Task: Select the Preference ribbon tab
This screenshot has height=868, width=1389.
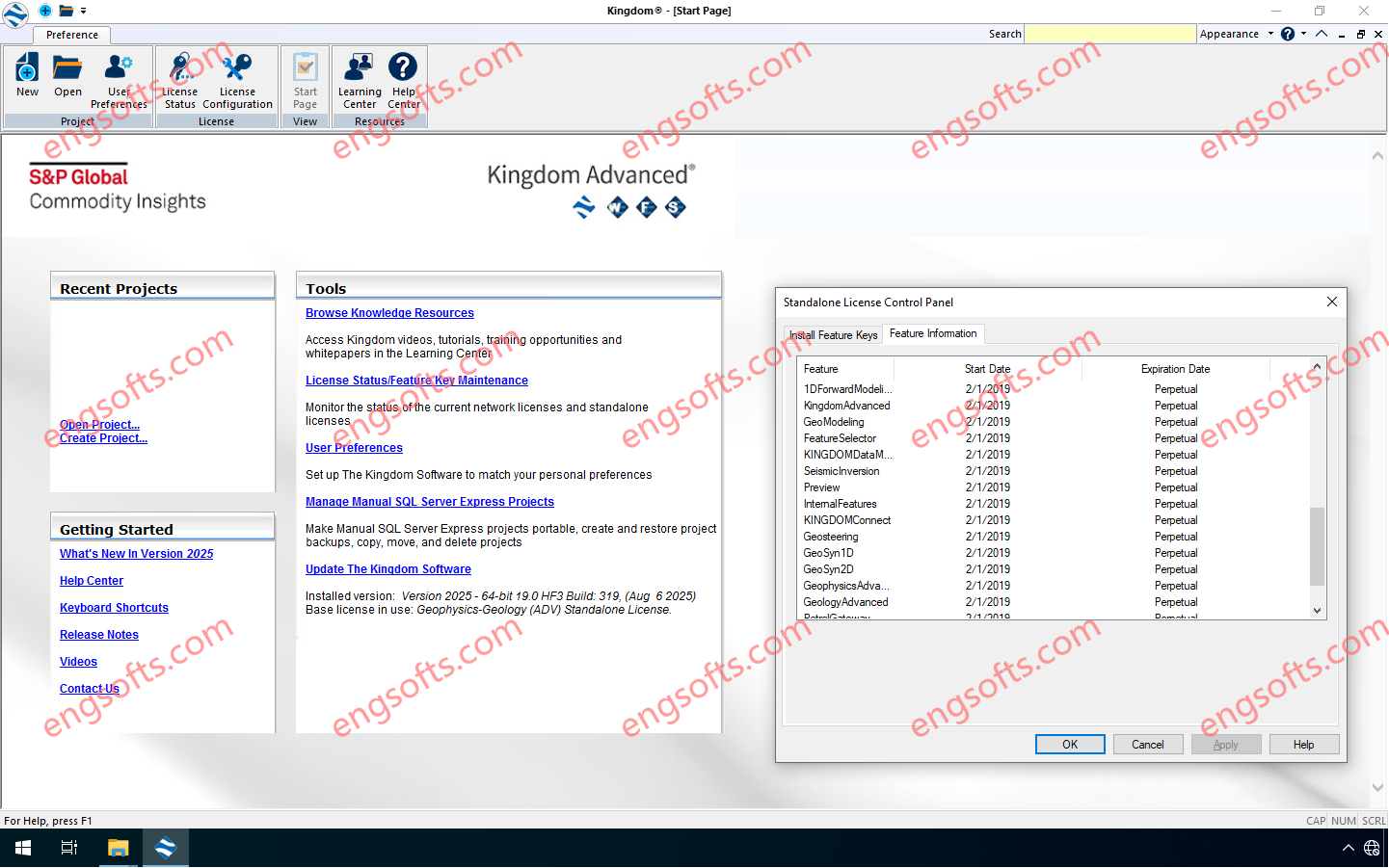Action: tap(72, 35)
